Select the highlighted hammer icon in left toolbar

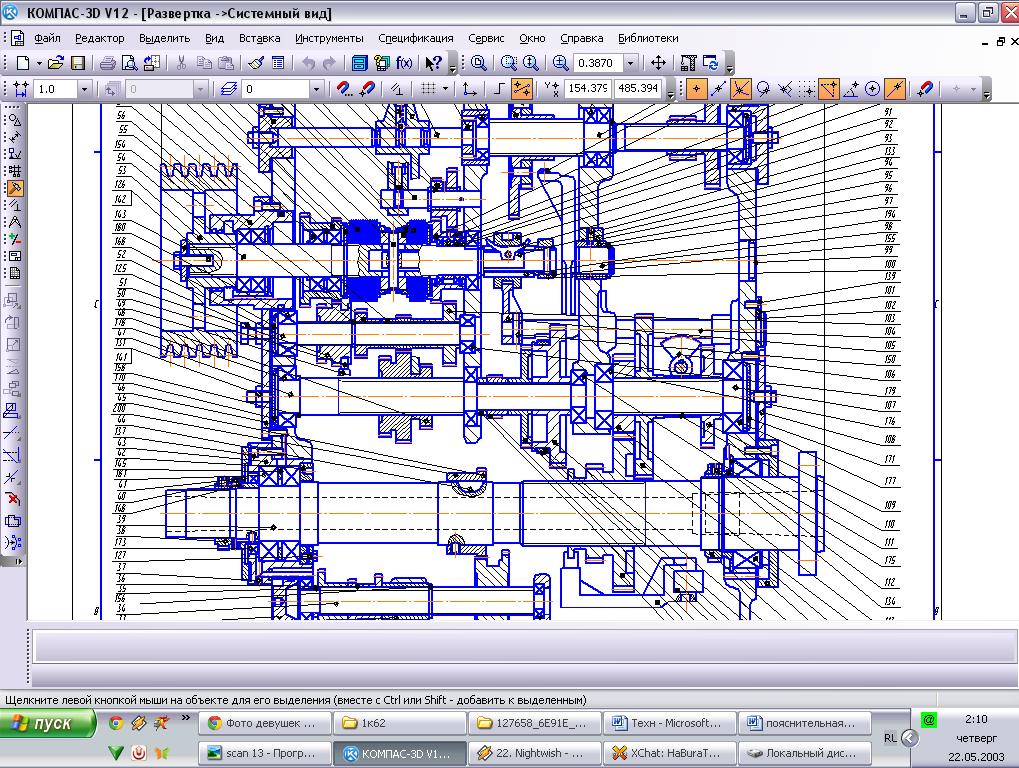pos(14,188)
